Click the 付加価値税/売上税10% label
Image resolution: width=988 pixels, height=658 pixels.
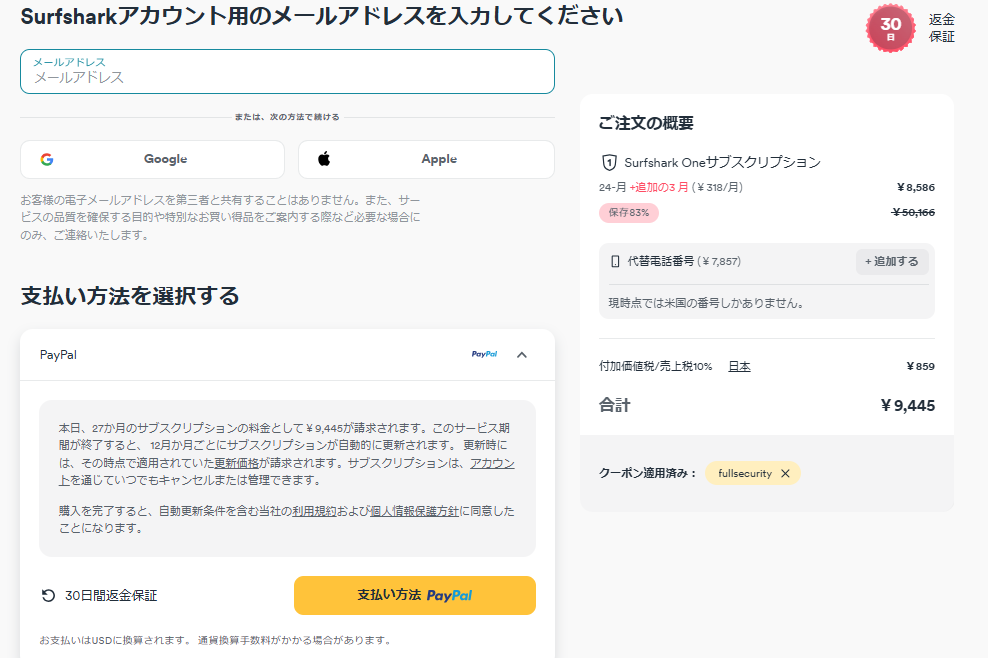pos(655,366)
